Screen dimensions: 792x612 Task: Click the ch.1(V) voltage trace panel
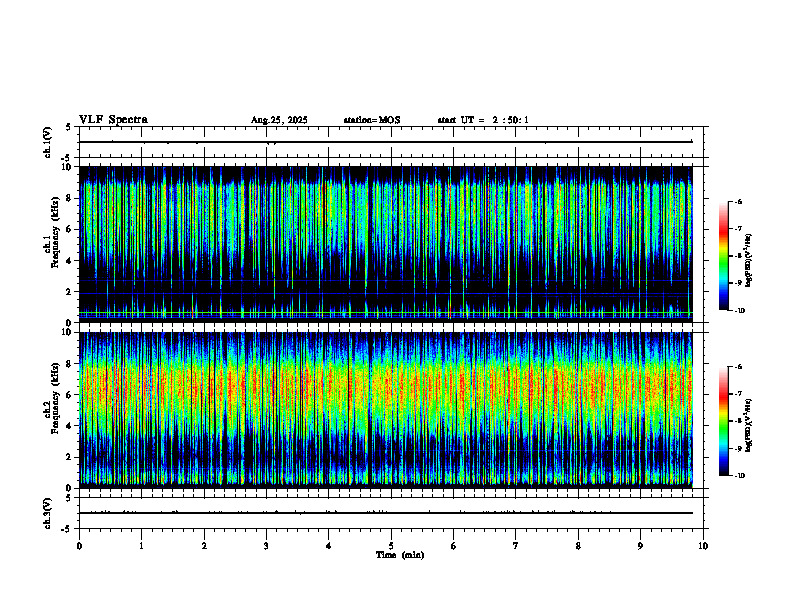pyautogui.click(x=391, y=142)
